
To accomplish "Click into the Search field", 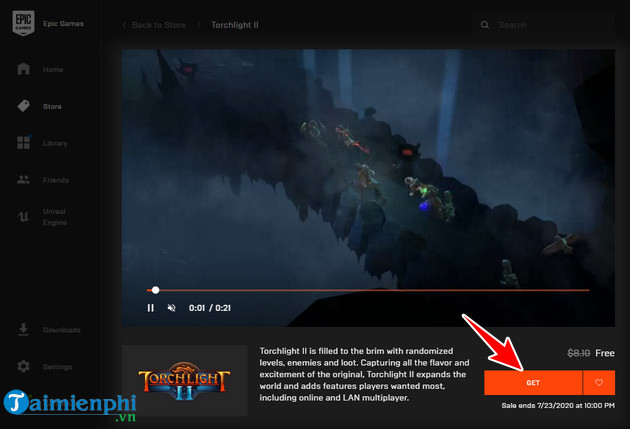I will point(543,25).
